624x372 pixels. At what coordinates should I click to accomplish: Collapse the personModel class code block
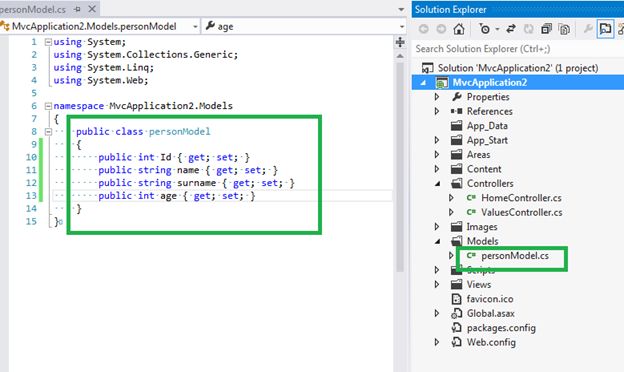click(x=48, y=131)
